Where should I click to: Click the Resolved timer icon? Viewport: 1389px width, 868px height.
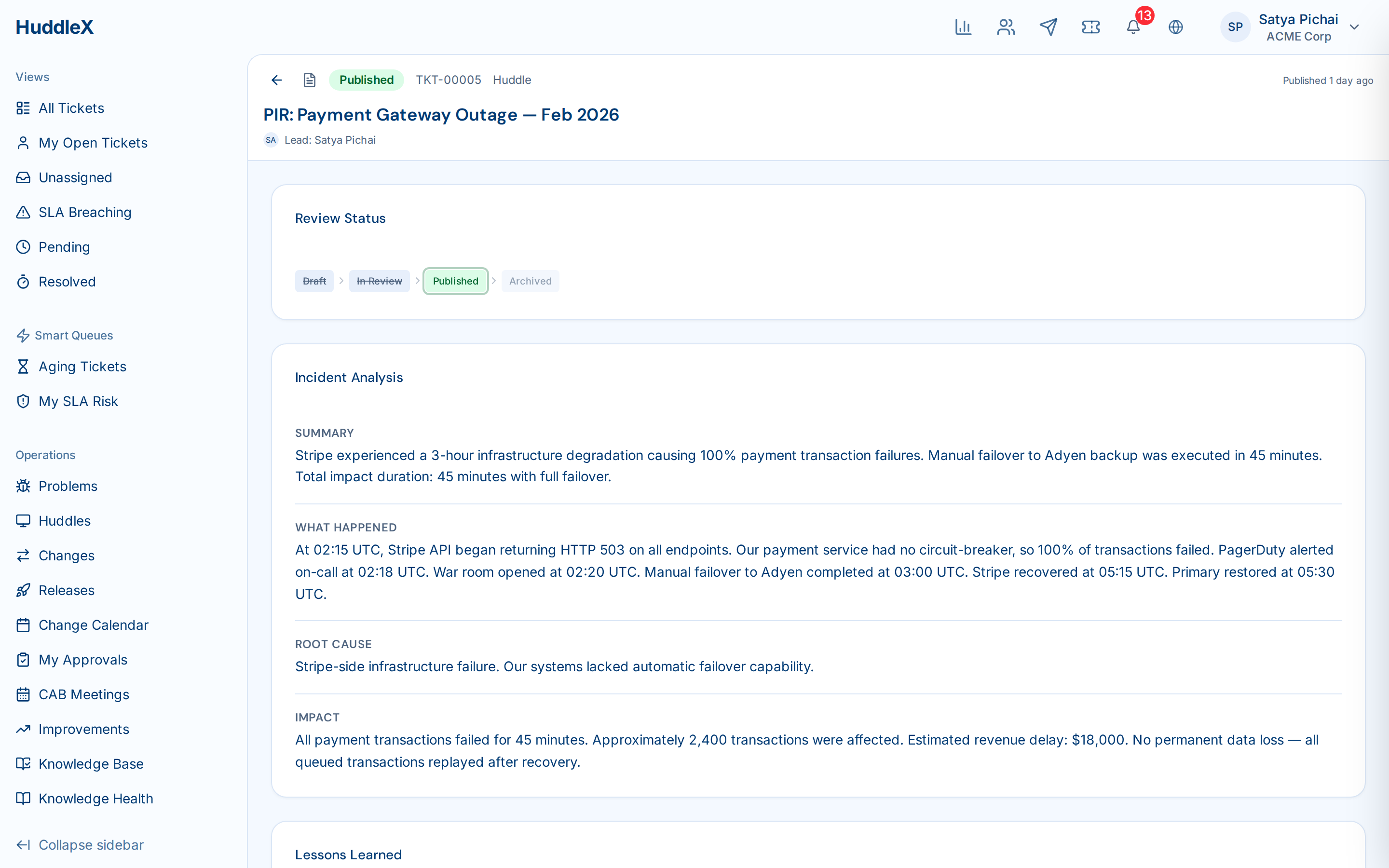(x=23, y=282)
